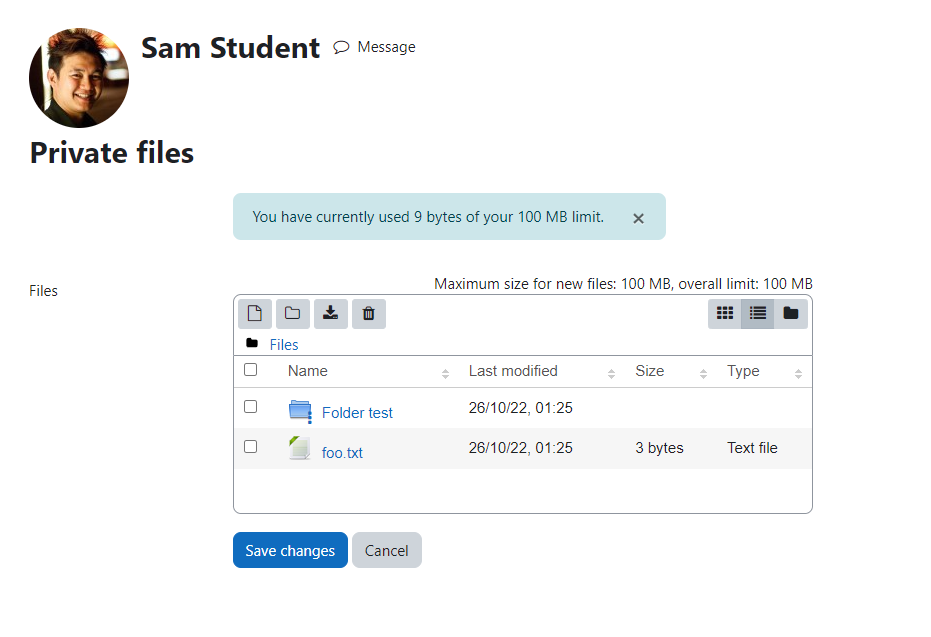This screenshot has height=637, width=931.
Task: Click the Create folder icon
Action: click(x=293, y=313)
